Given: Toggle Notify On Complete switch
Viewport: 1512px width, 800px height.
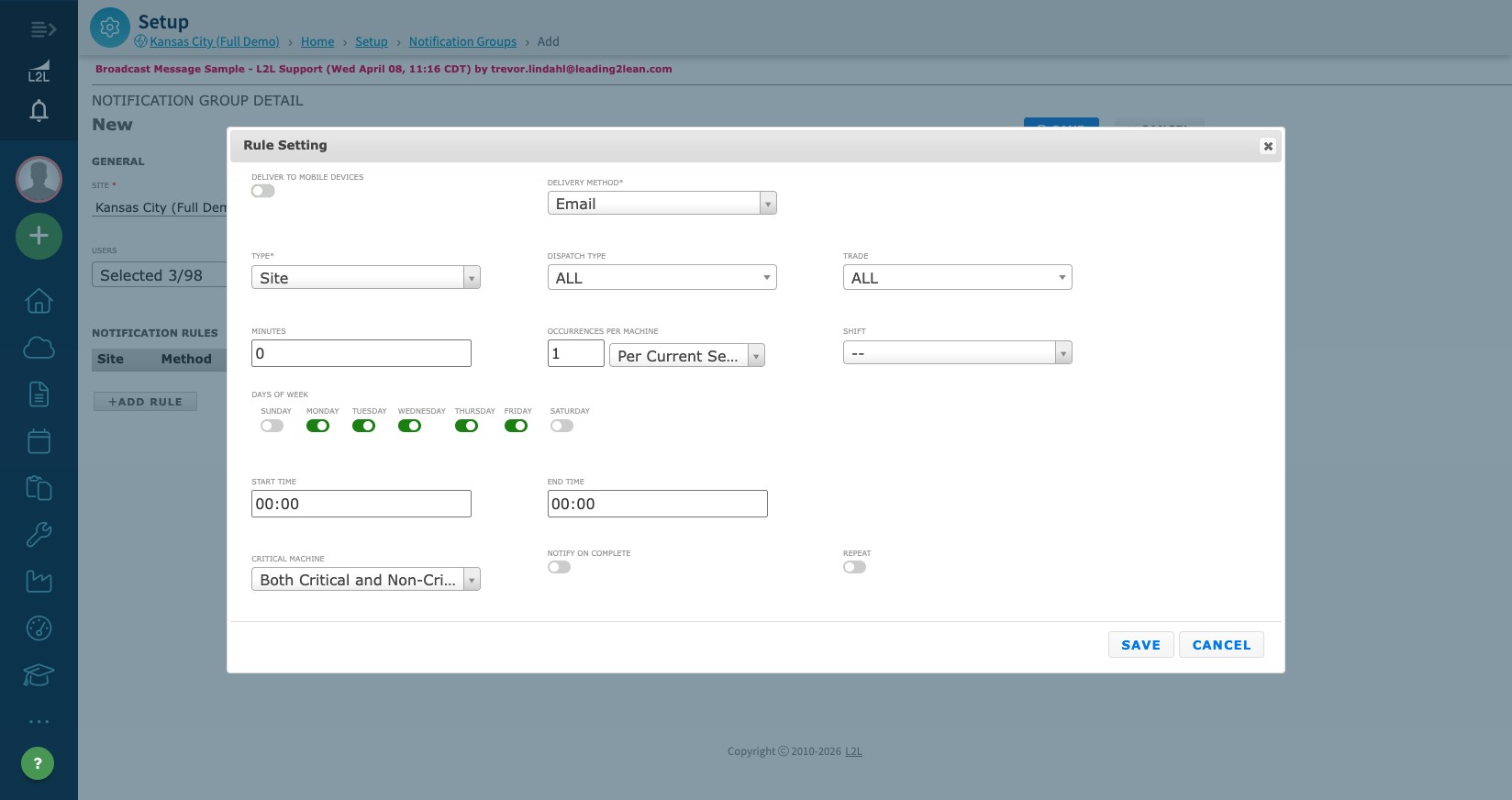Looking at the screenshot, I should [x=560, y=567].
